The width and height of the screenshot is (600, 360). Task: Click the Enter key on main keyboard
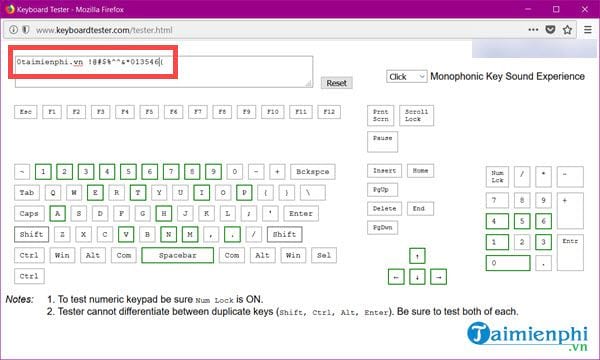[x=301, y=213]
